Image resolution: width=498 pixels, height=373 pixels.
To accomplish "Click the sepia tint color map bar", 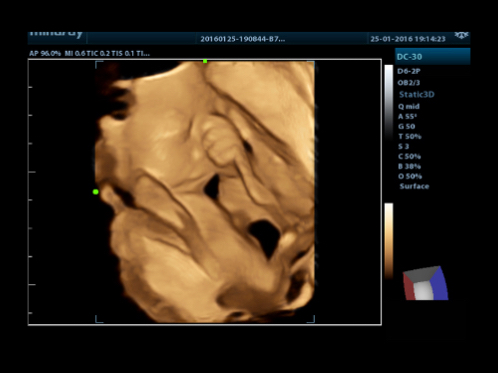I will (389, 241).
